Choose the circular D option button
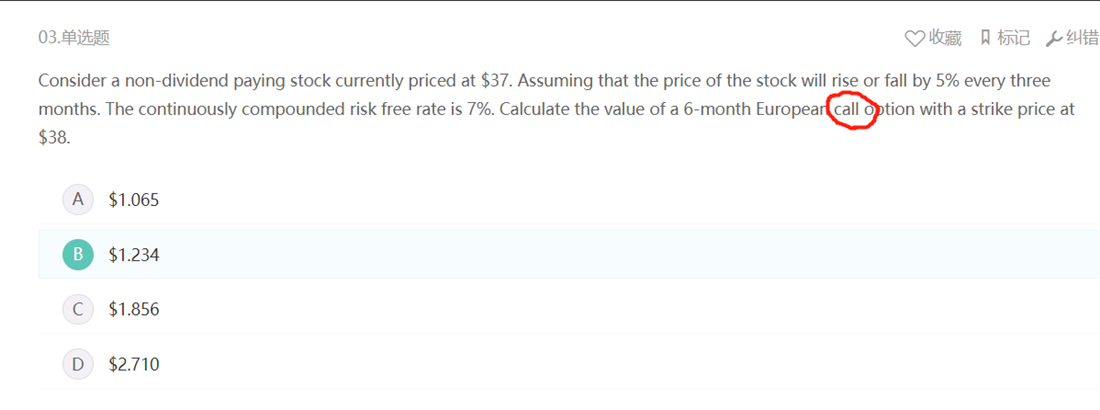This screenshot has height=410, width=1100. coord(78,364)
